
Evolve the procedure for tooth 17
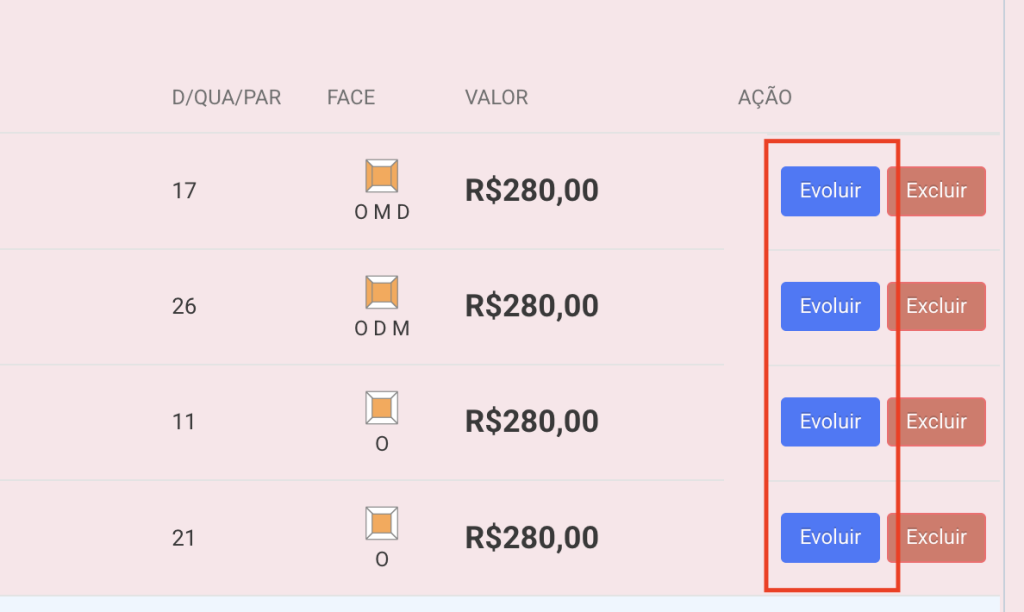click(x=830, y=191)
